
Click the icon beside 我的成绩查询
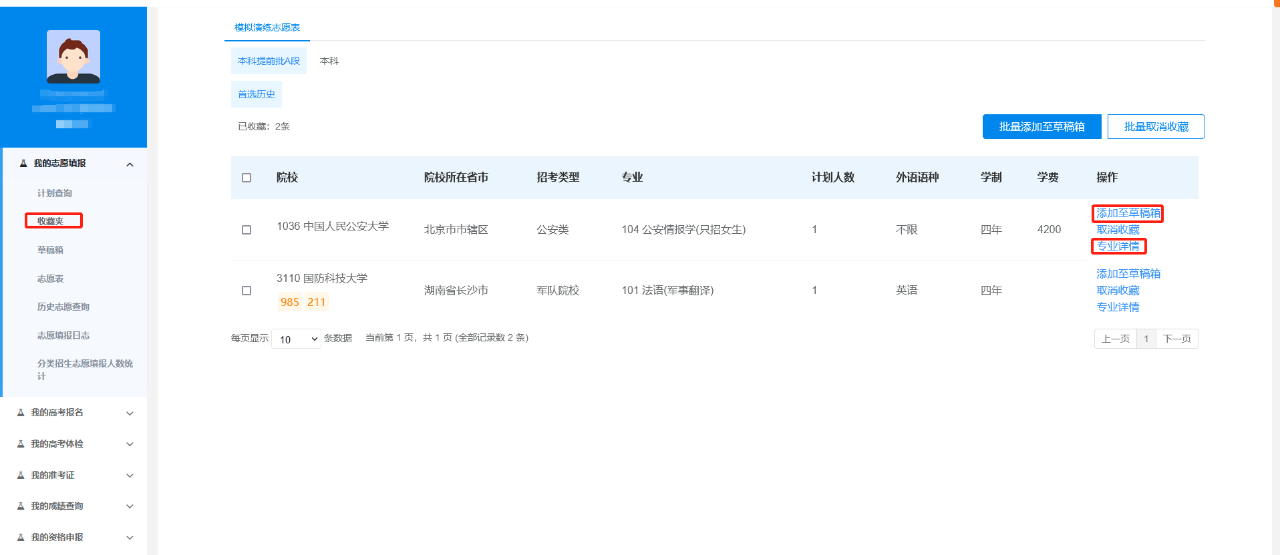point(22,506)
